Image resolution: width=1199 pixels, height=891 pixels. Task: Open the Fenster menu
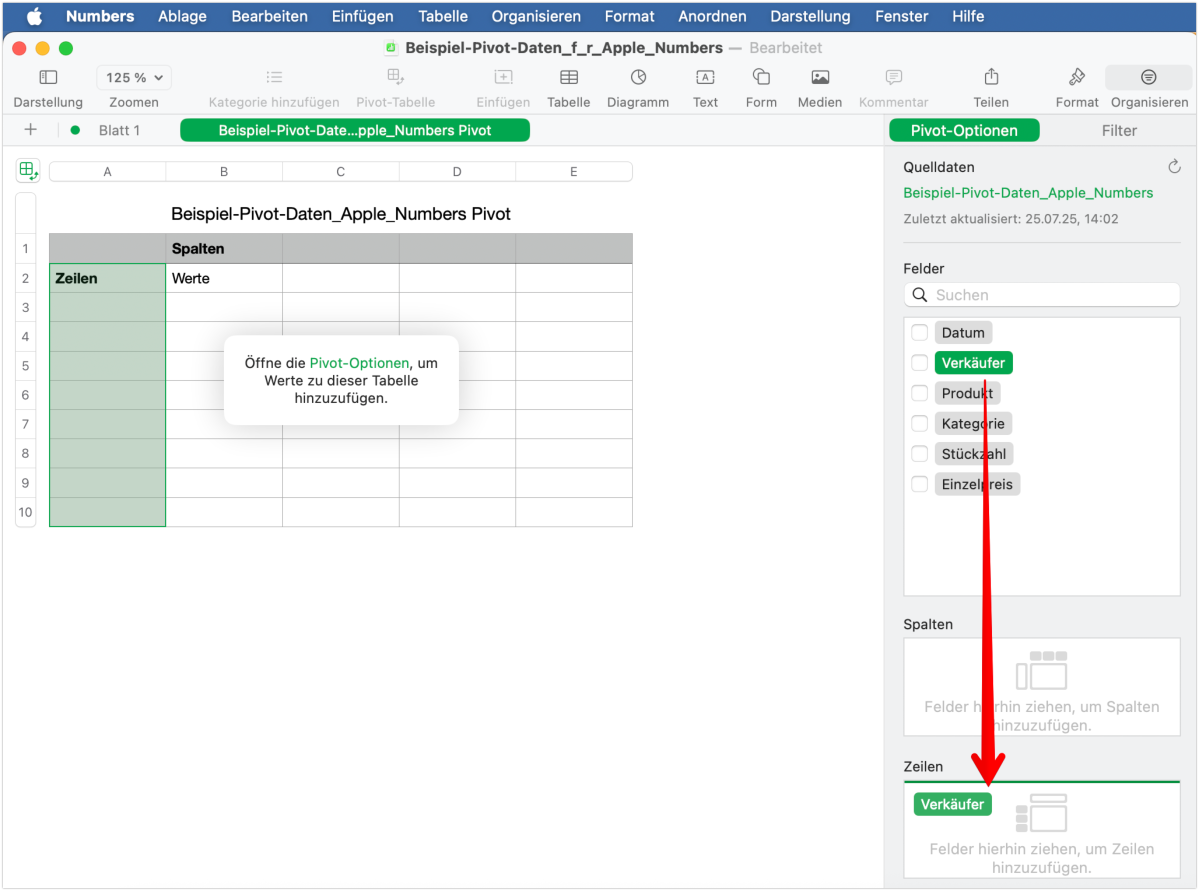tap(902, 16)
